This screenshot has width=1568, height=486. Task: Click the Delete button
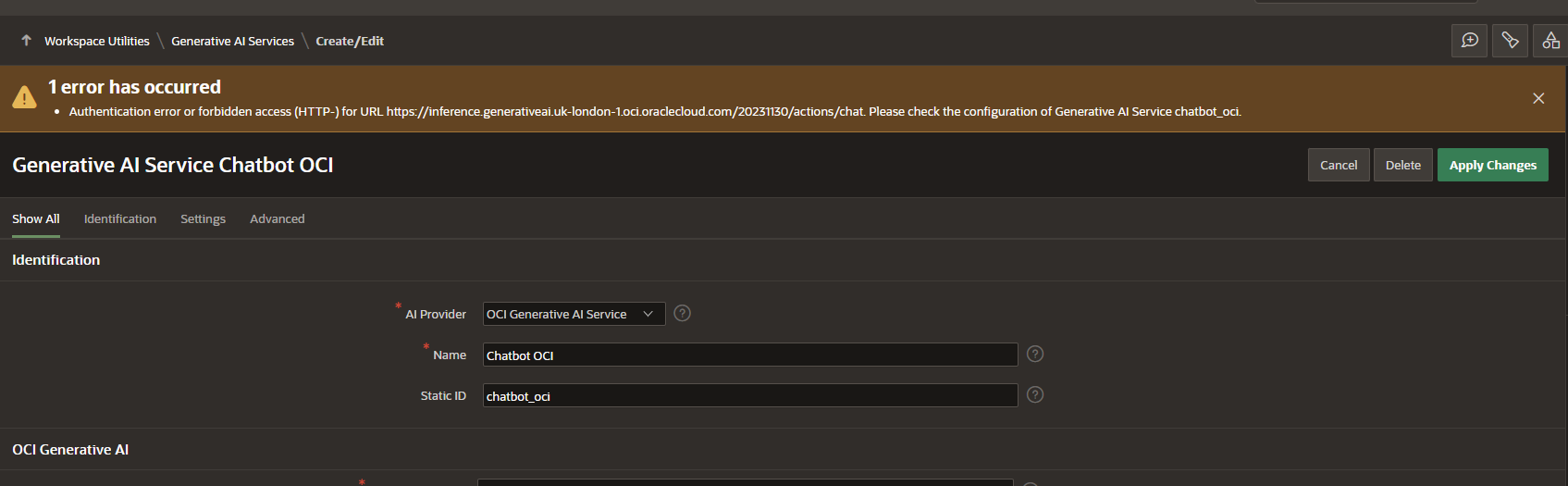point(1402,166)
